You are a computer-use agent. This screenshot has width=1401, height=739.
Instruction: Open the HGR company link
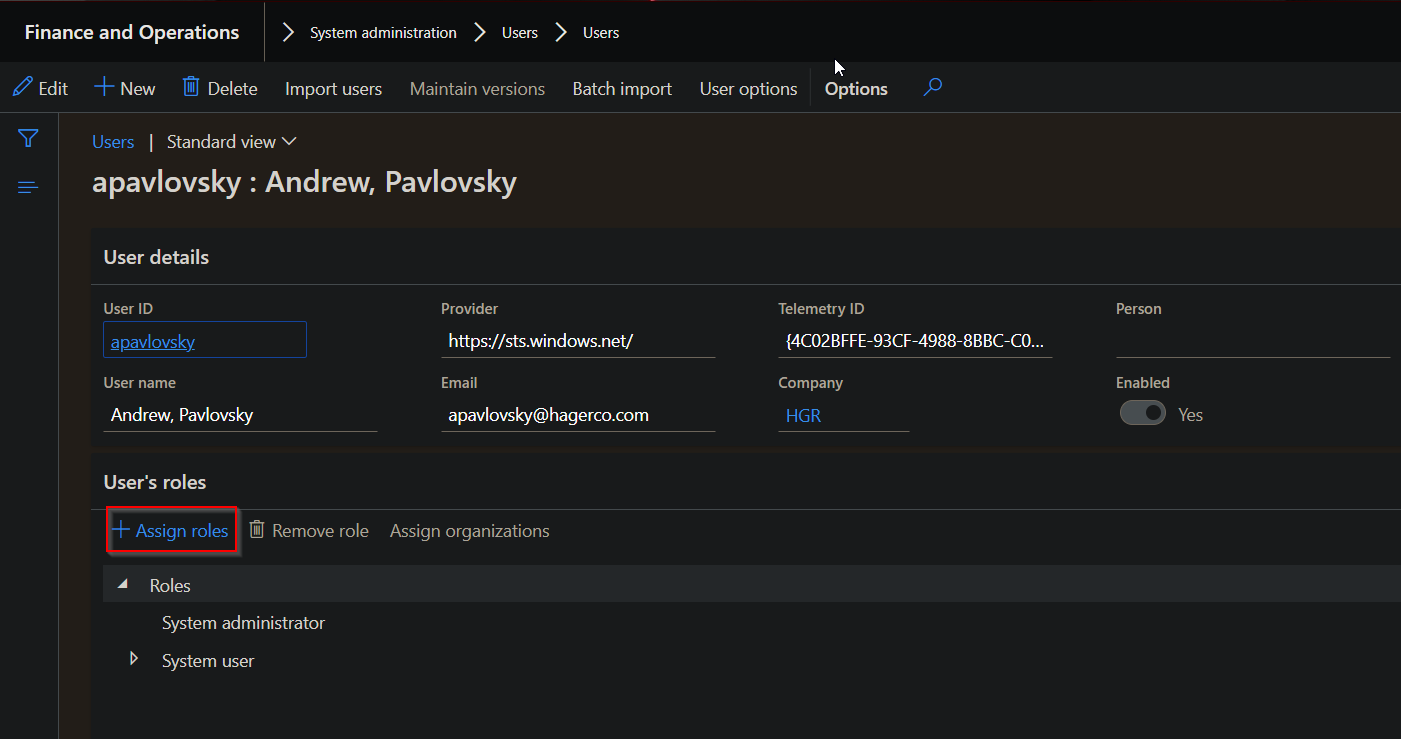(803, 415)
